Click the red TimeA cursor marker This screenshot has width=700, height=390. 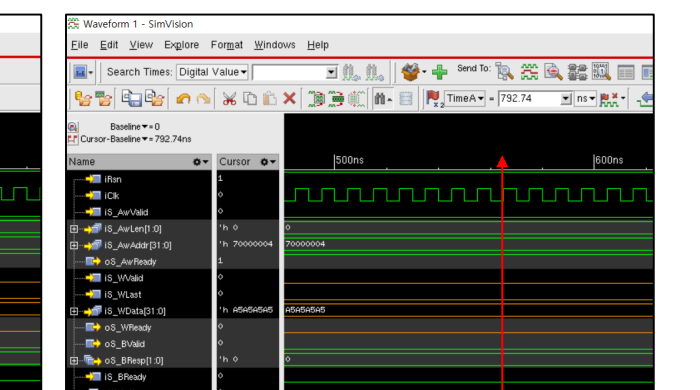(x=502, y=162)
